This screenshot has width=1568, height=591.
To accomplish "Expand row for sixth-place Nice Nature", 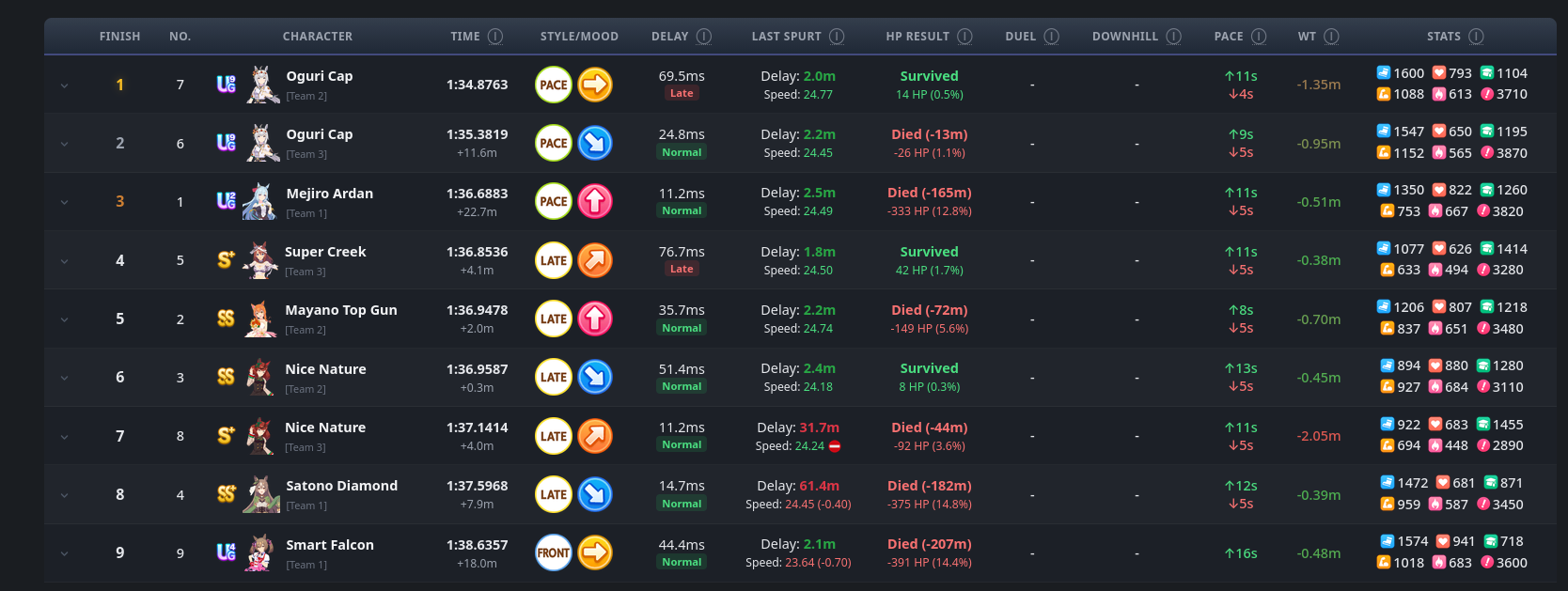I will pos(64,378).
